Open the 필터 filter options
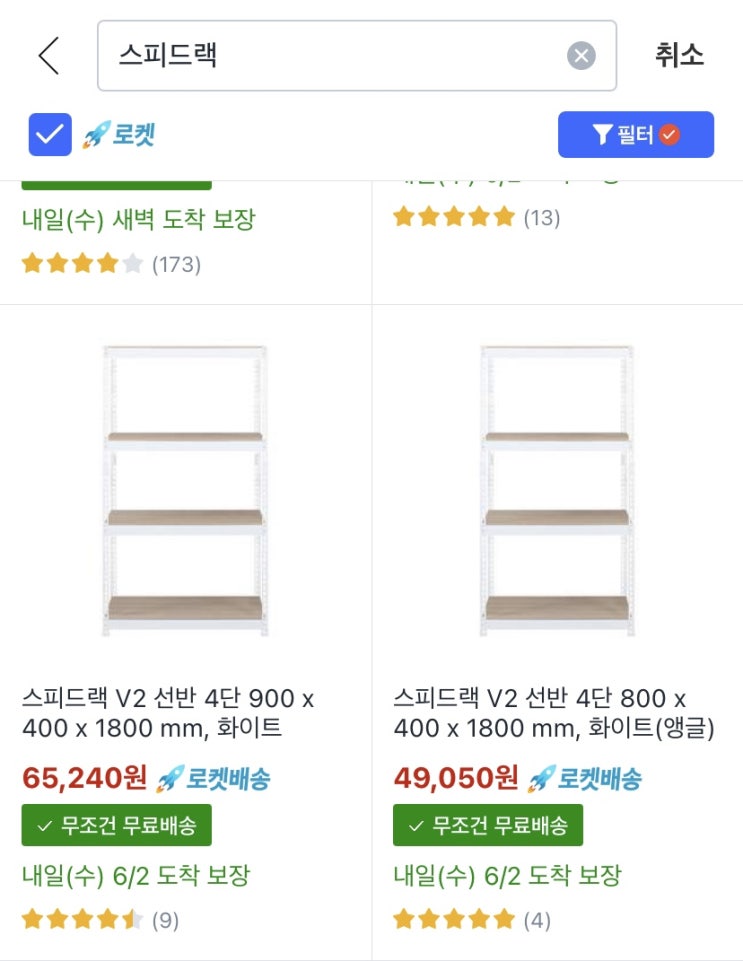The width and height of the screenshot is (743, 961). point(635,135)
